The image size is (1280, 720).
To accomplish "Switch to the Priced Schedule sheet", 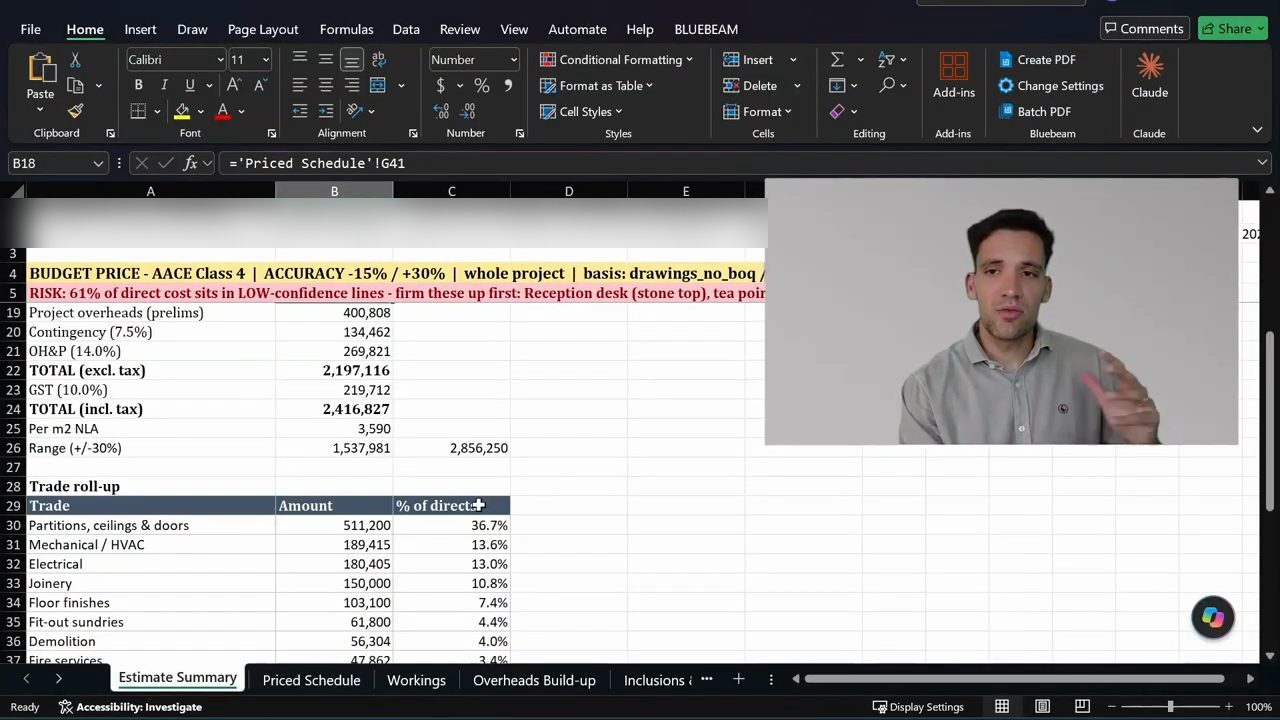I will pyautogui.click(x=311, y=680).
